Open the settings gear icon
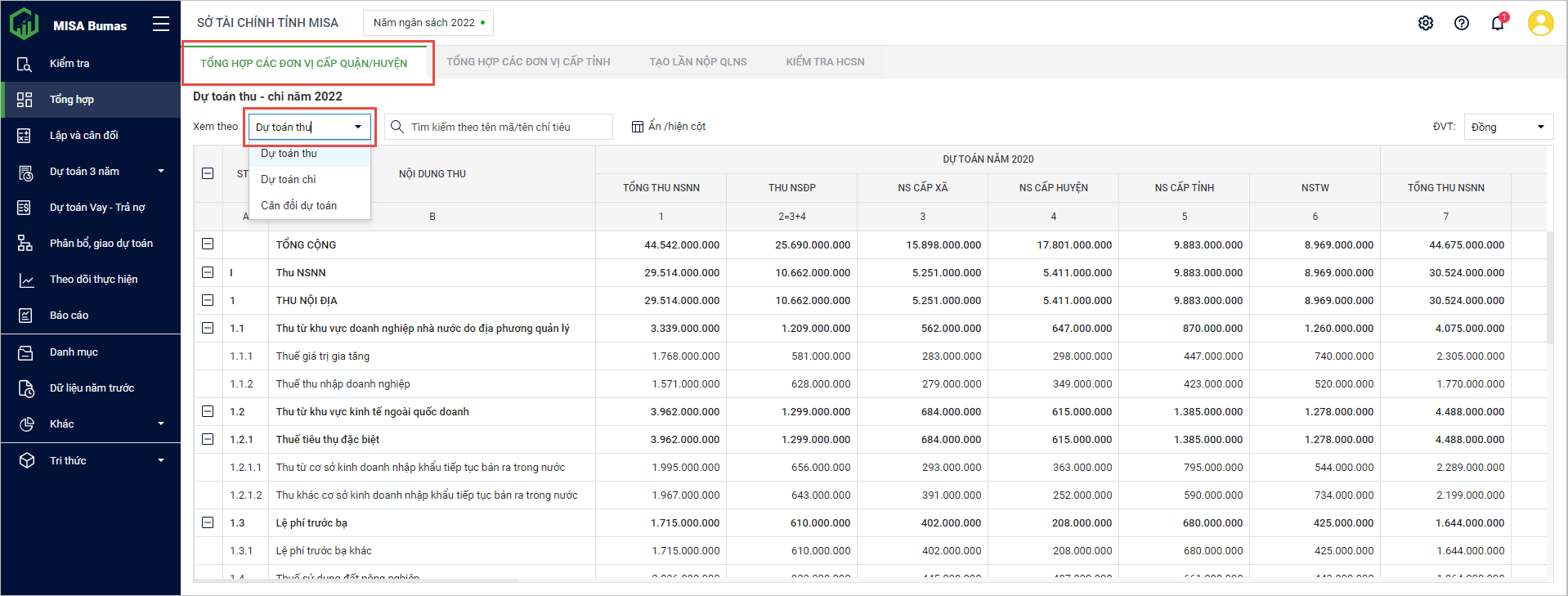Viewport: 1568px width, 596px height. [1426, 23]
